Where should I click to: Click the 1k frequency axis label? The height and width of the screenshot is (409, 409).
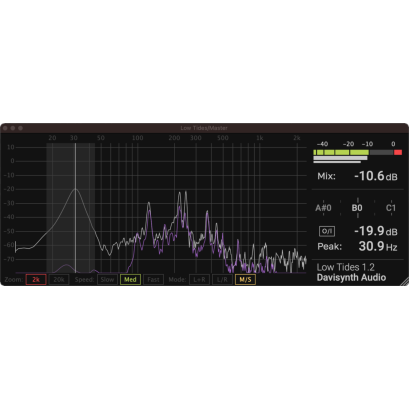click(x=260, y=138)
